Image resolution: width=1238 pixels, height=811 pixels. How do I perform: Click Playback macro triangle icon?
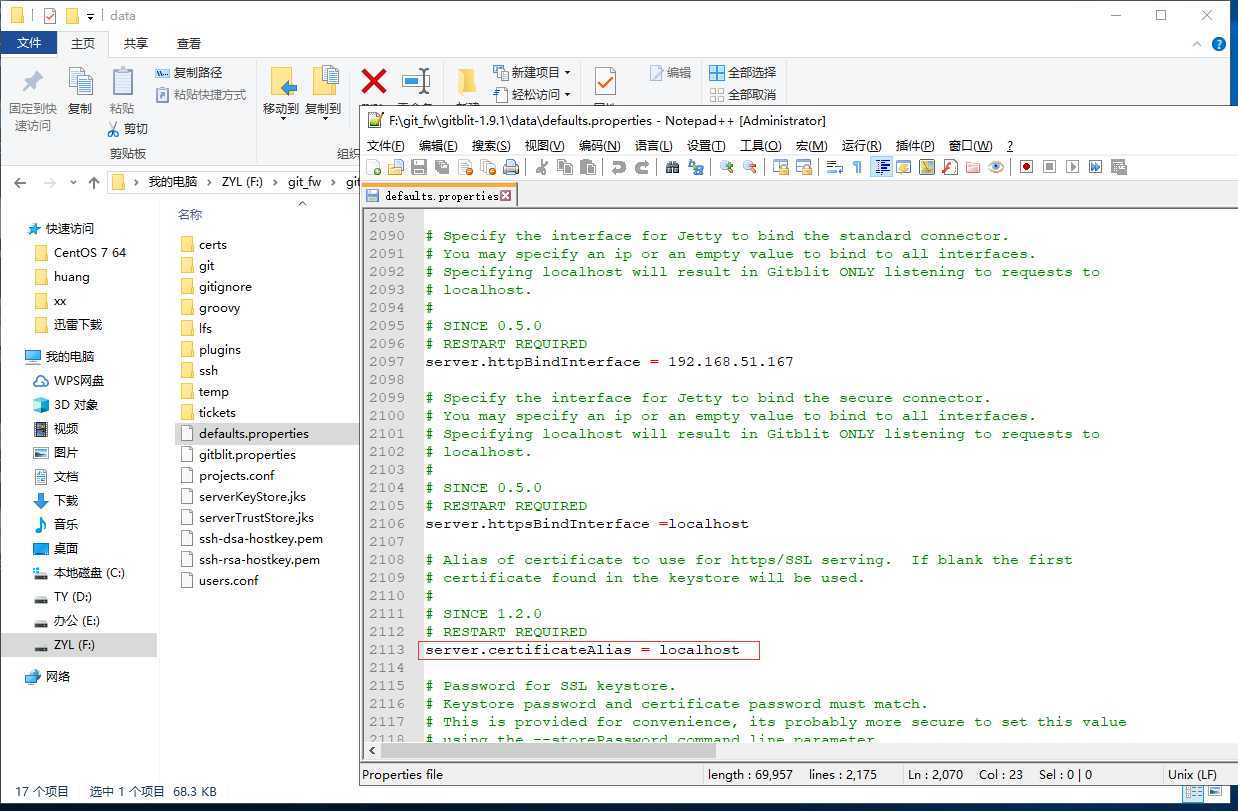tap(1072, 167)
